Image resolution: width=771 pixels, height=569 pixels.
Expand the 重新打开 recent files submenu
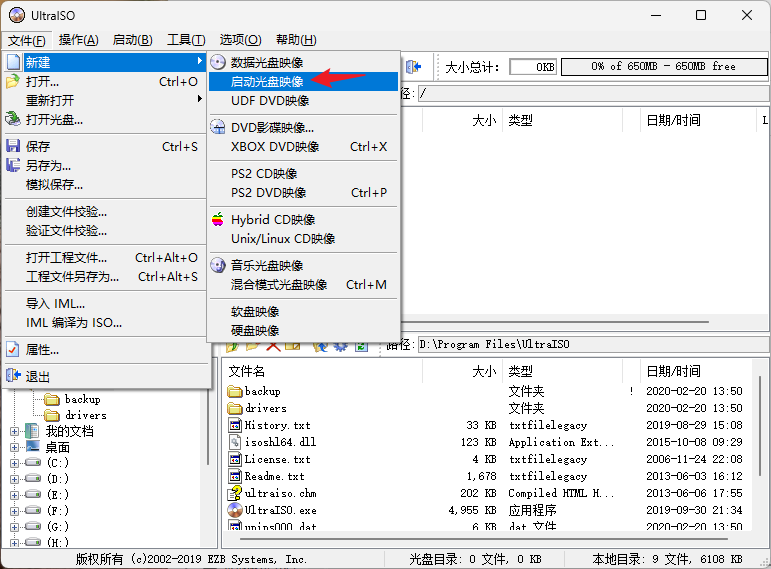click(x=105, y=101)
